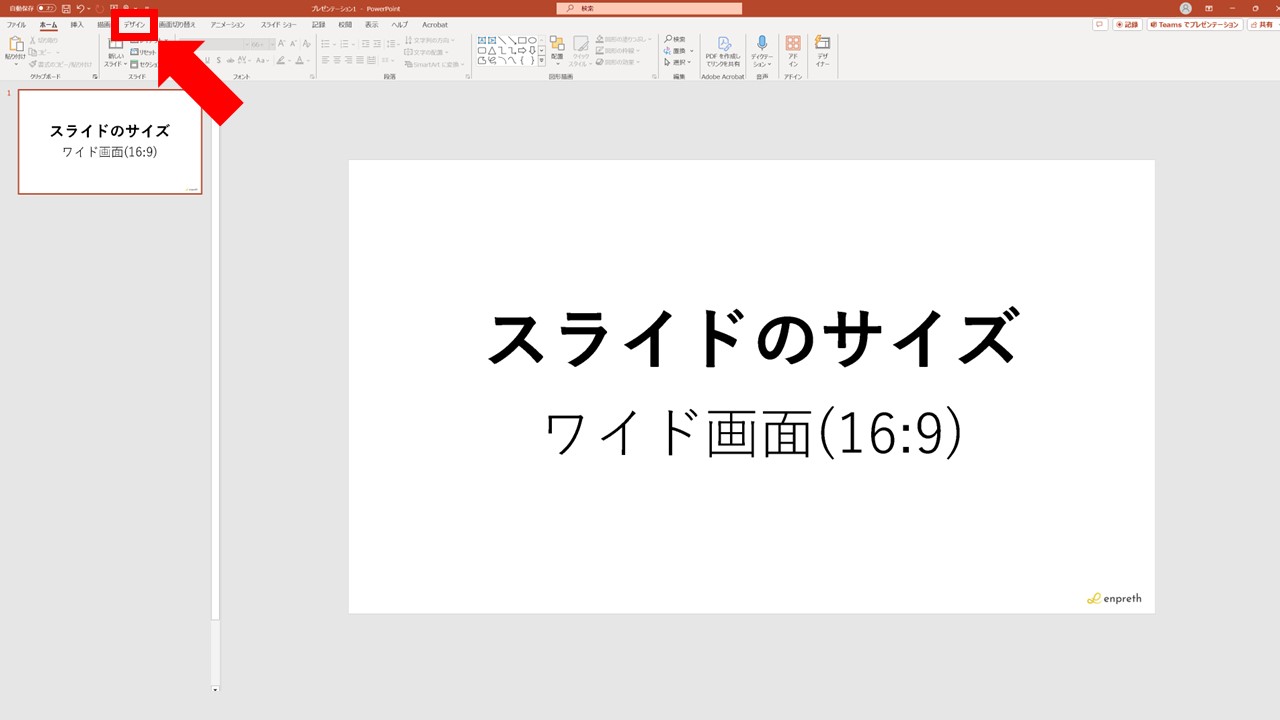This screenshot has width=1280, height=720.
Task: Select the rectangle shape in the shapes gallery
Action: [x=521, y=39]
